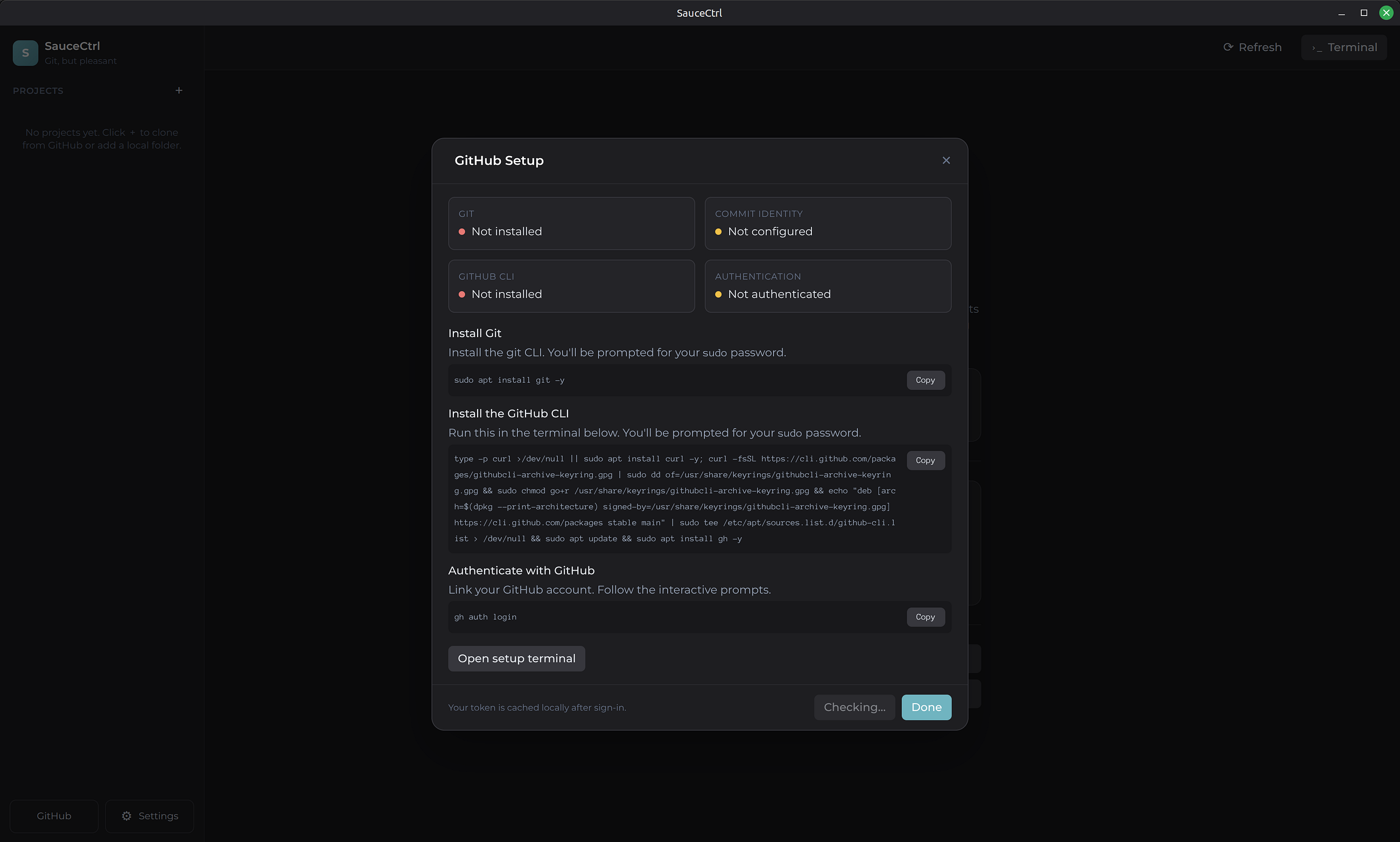Click the SauceCtrl window title
The width and height of the screenshot is (1400, 842).
pyautogui.click(x=699, y=13)
